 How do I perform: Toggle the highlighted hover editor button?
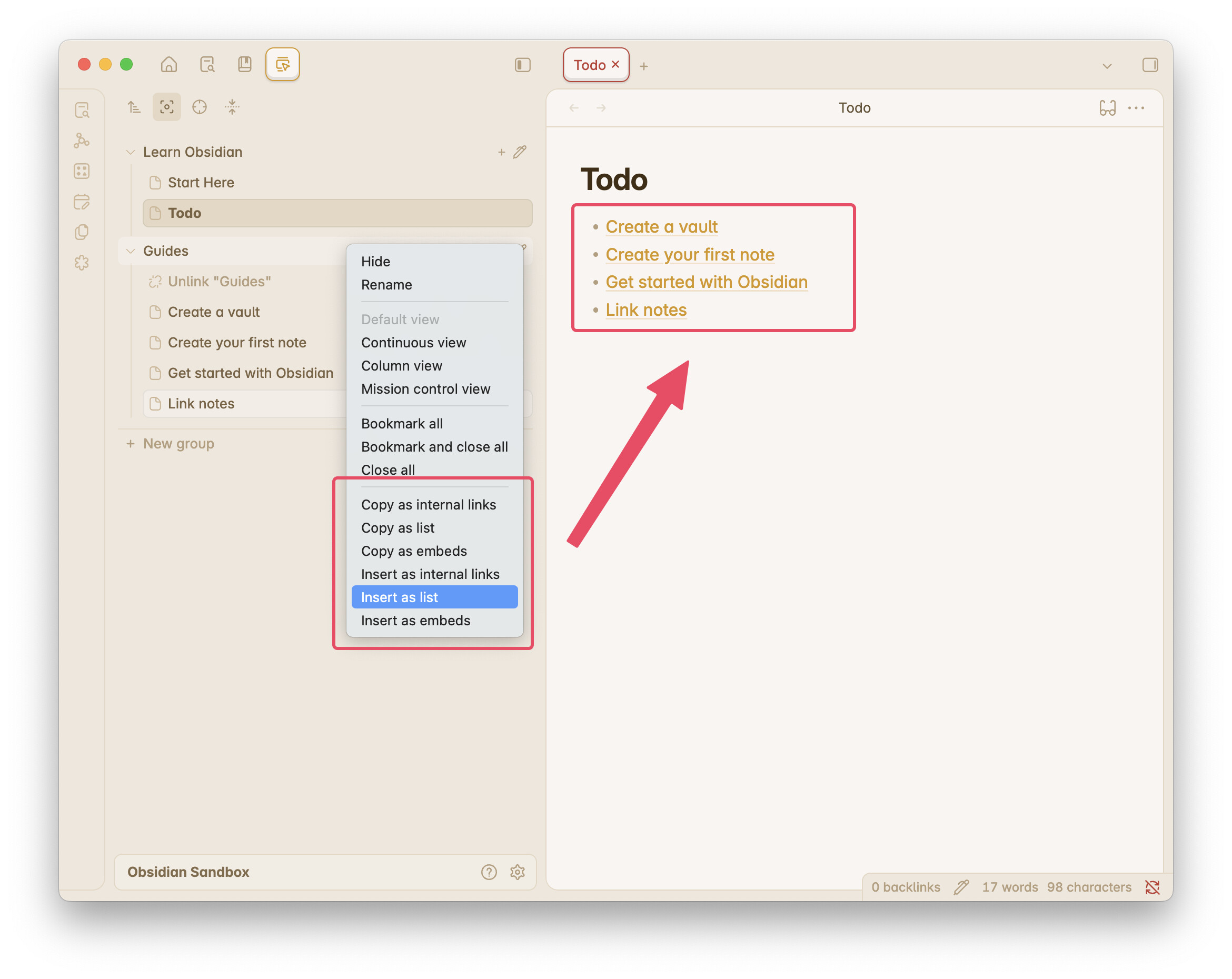pyautogui.click(x=282, y=65)
